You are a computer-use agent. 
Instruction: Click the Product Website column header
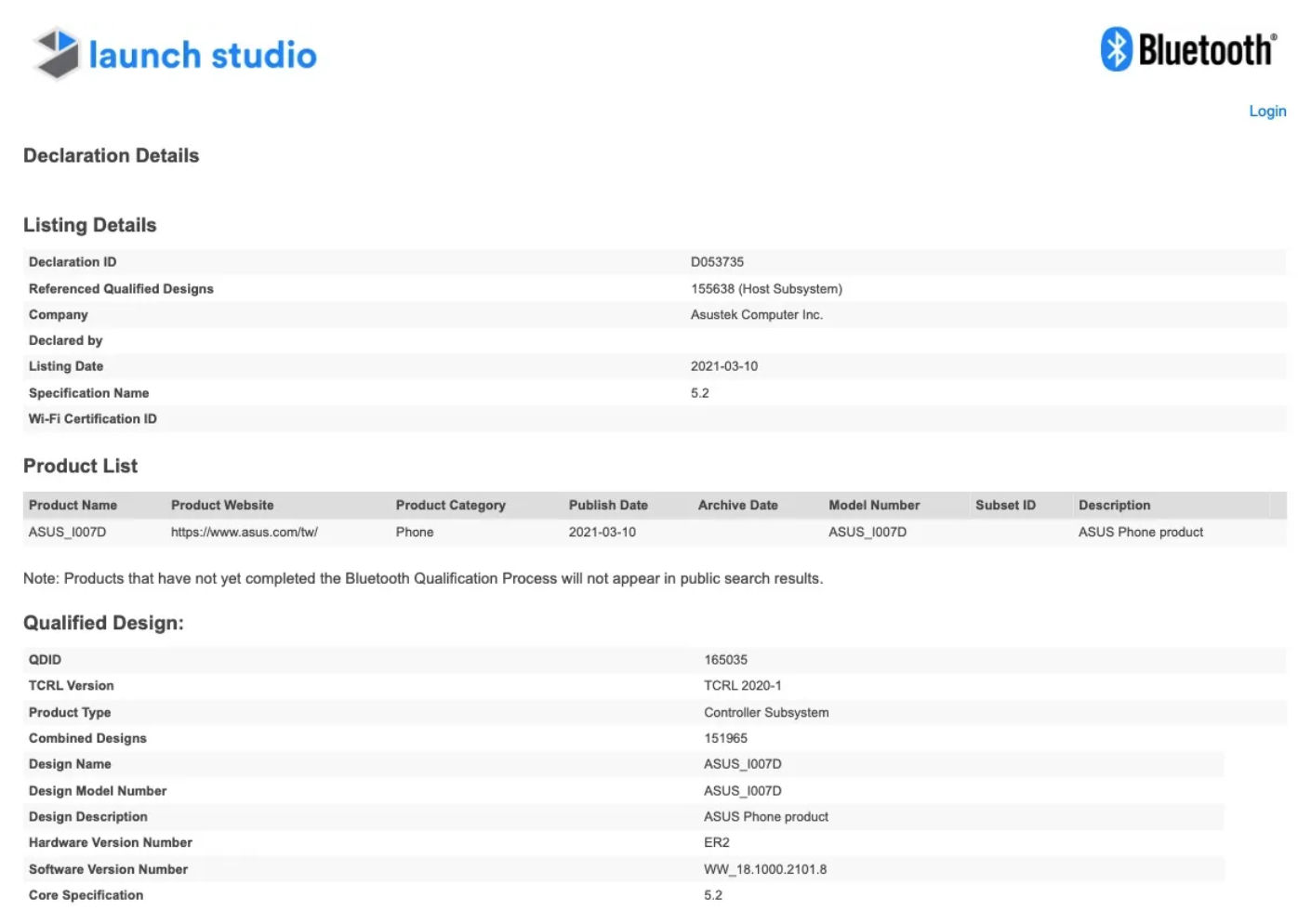pos(222,505)
